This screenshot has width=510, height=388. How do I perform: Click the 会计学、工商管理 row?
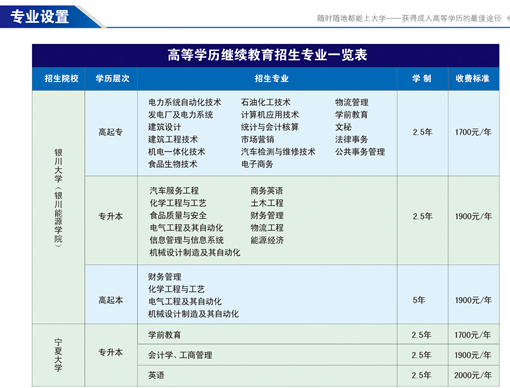(267, 355)
